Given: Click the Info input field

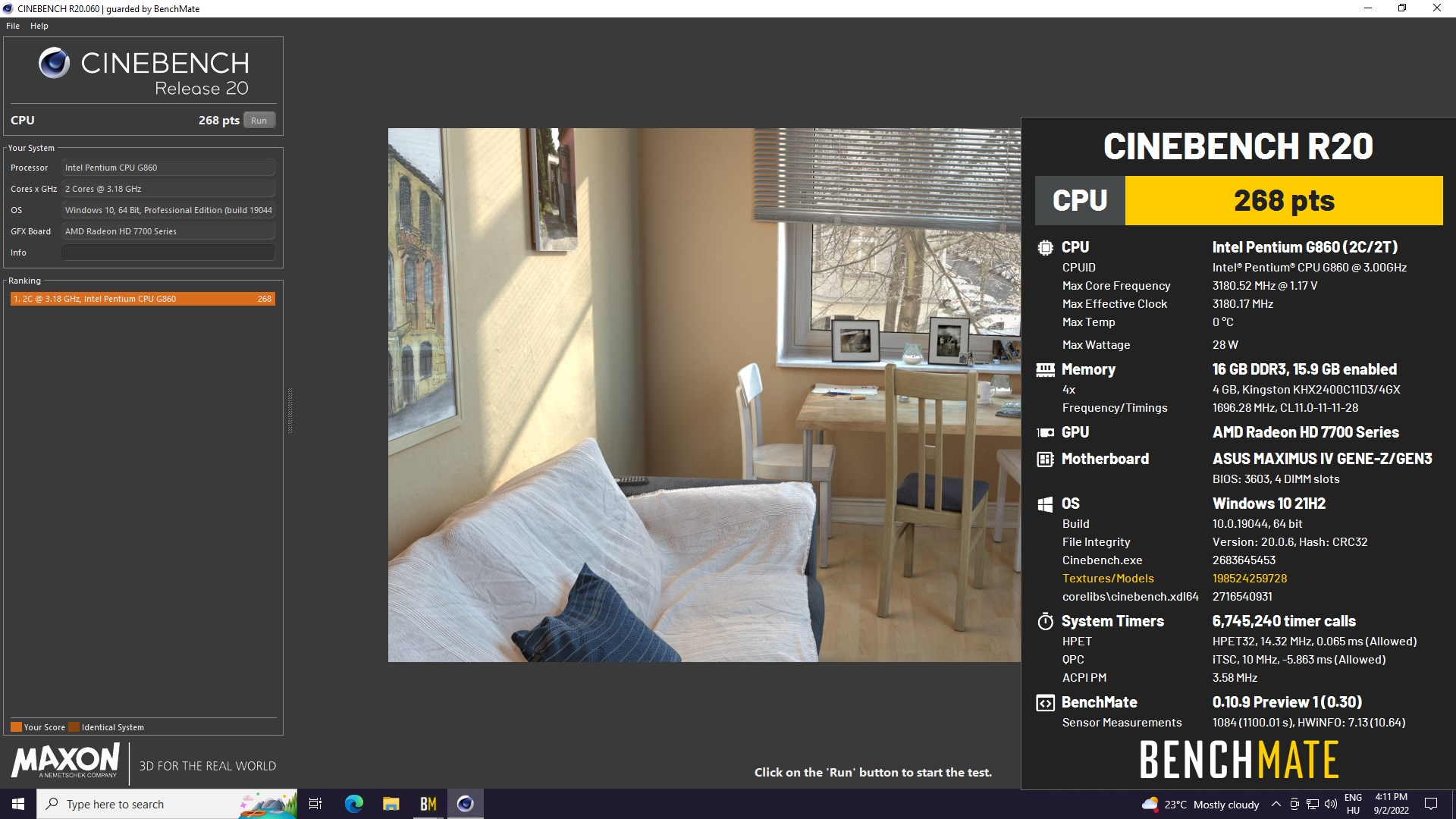Looking at the screenshot, I should 168,253.
